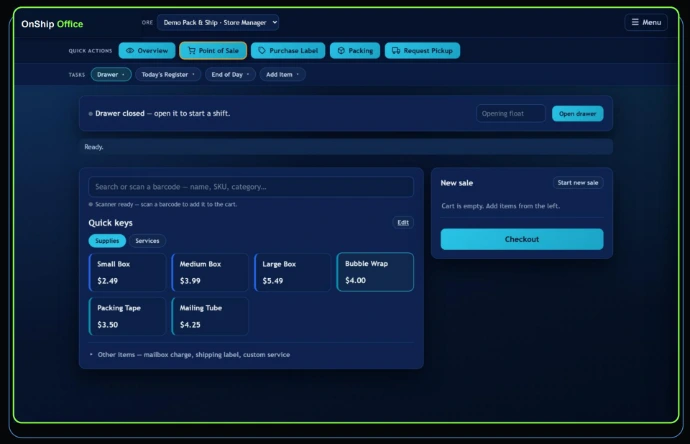
Task: Click the tag icon on Purchase Label
Action: tap(262, 51)
